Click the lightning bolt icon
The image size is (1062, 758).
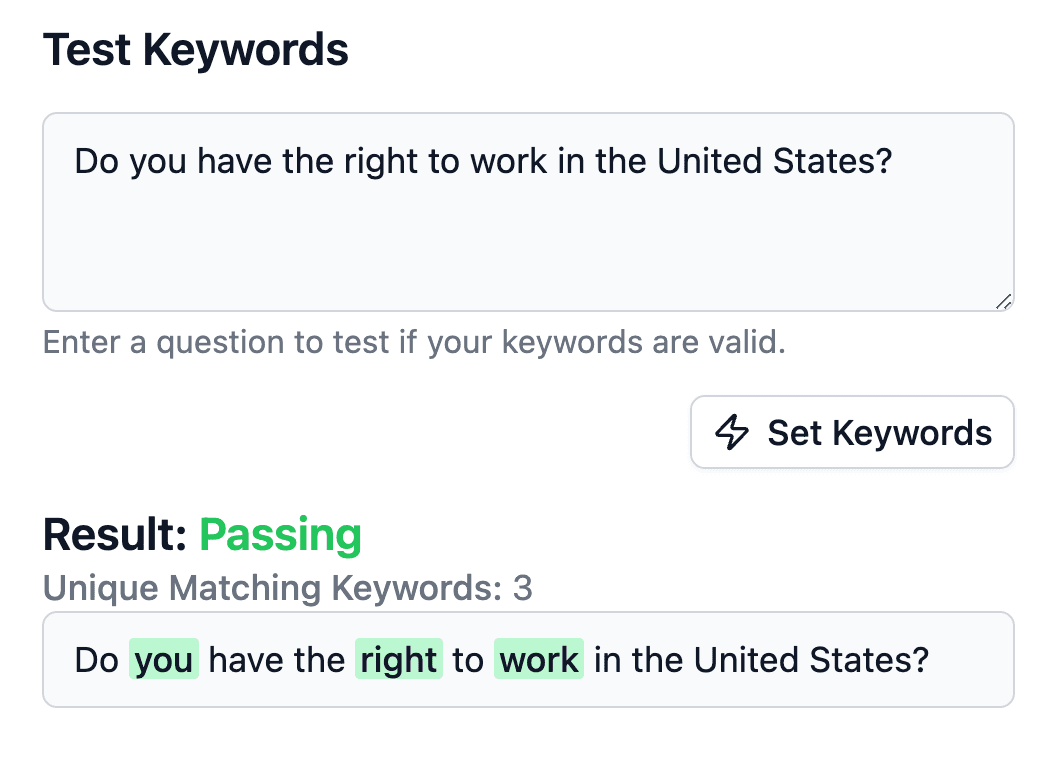point(732,432)
